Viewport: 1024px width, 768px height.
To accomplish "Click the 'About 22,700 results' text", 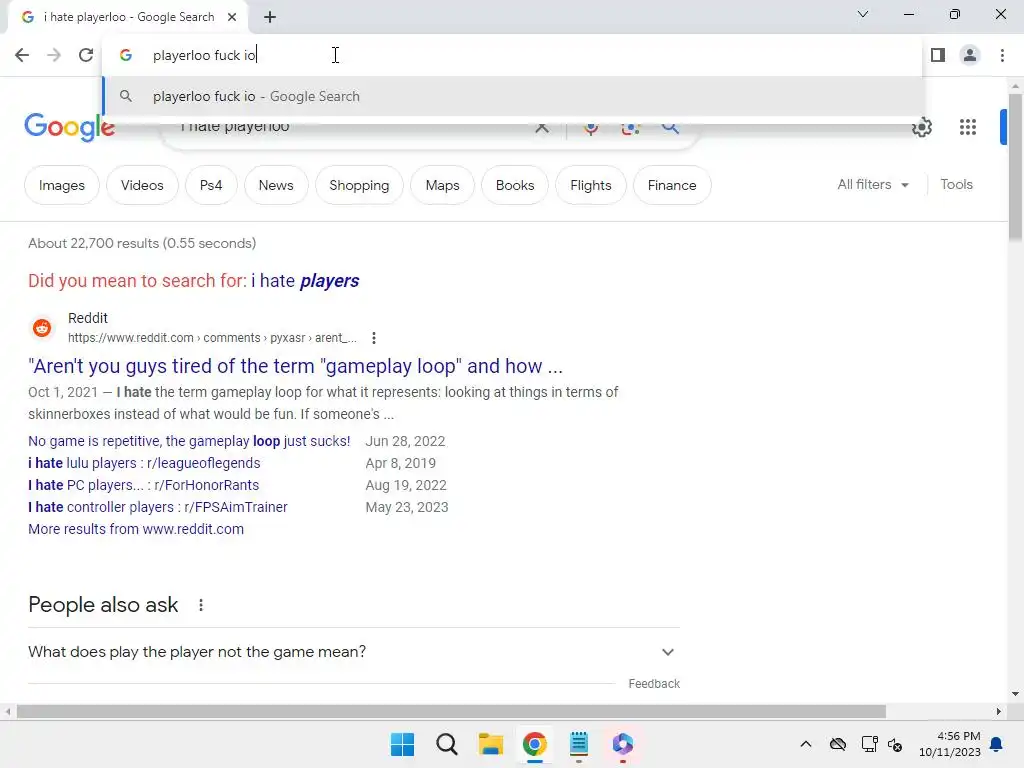I will (x=142, y=244).
